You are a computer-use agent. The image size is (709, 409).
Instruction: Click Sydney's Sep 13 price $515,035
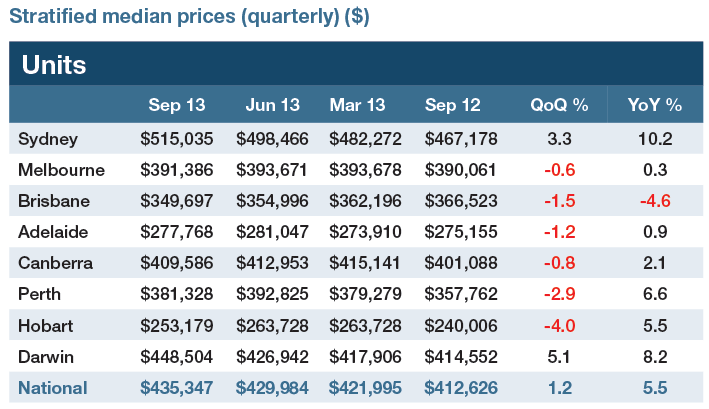click(x=177, y=138)
